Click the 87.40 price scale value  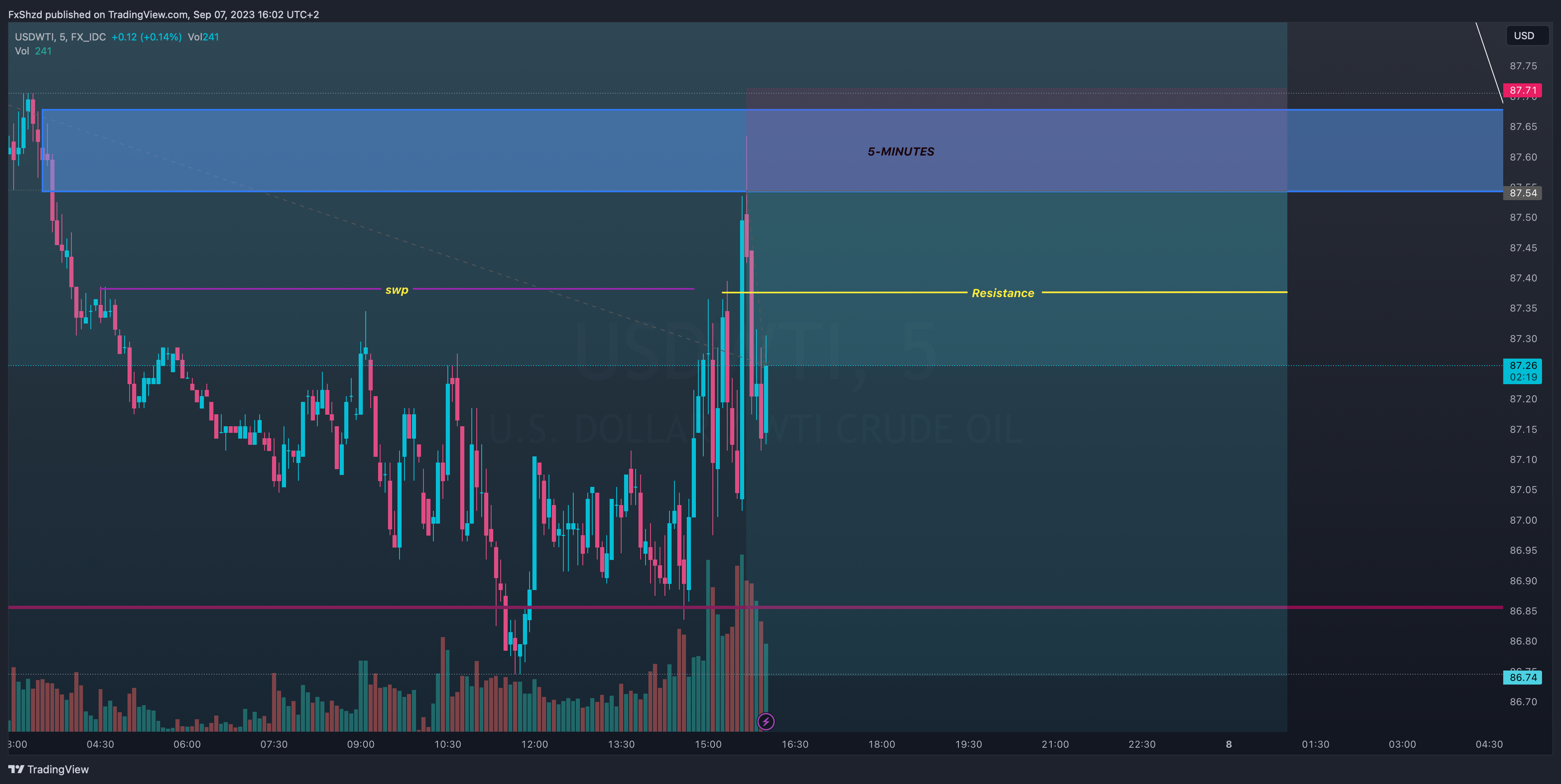point(1523,278)
